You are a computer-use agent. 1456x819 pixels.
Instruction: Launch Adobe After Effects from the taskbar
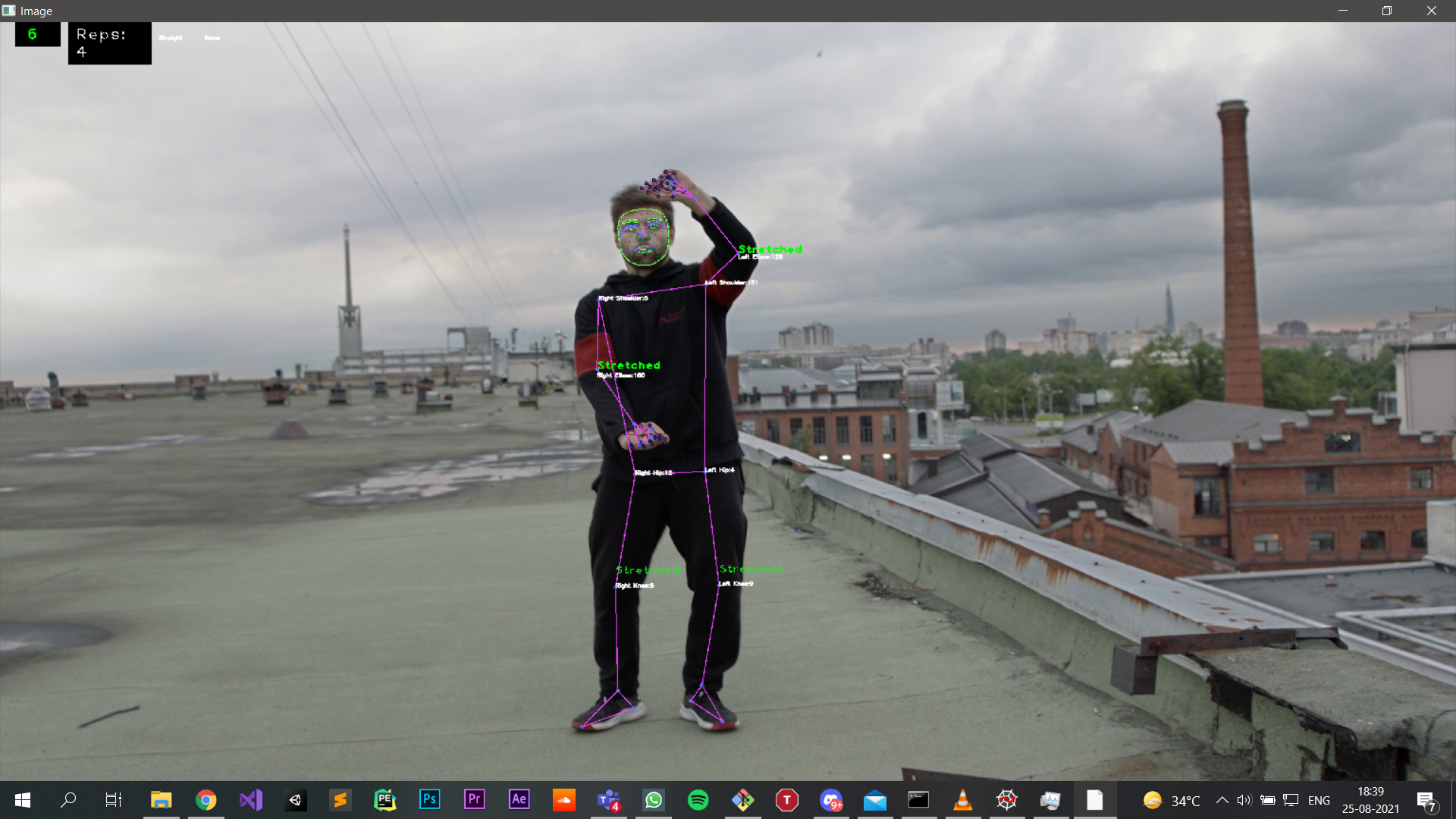(x=519, y=800)
